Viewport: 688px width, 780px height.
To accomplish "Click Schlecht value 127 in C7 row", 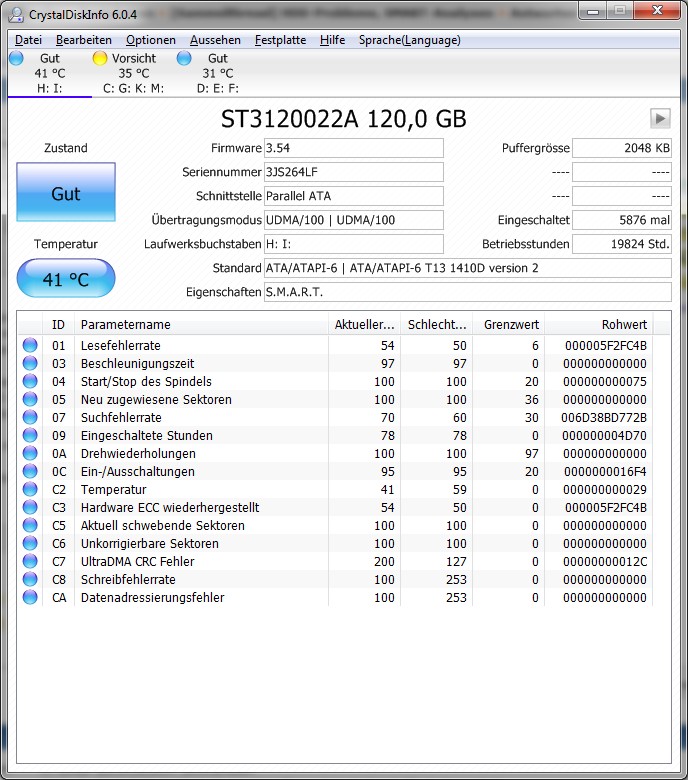I will [x=456, y=562].
